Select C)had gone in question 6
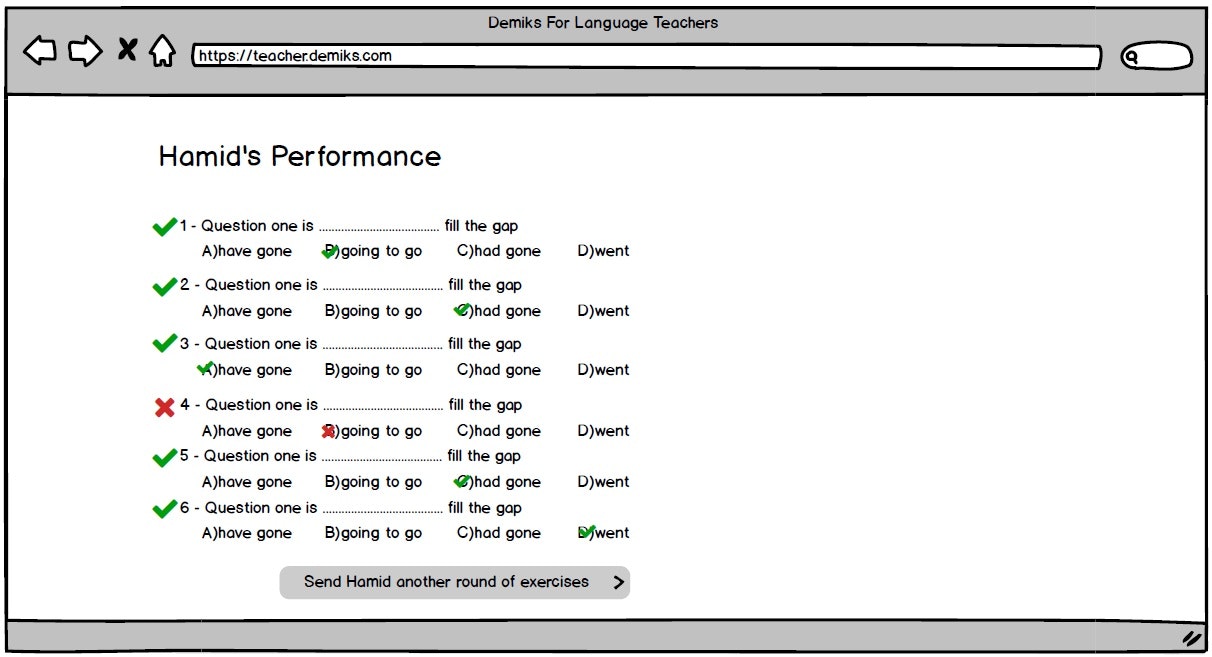The width and height of the screenshot is (1212, 657). point(499,533)
